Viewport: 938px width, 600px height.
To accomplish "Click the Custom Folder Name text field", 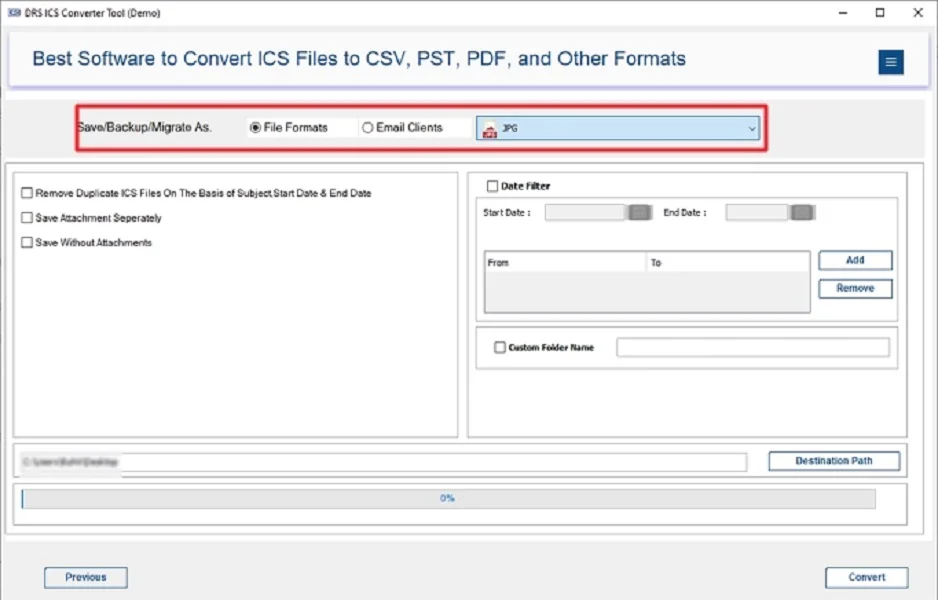I will 753,348.
